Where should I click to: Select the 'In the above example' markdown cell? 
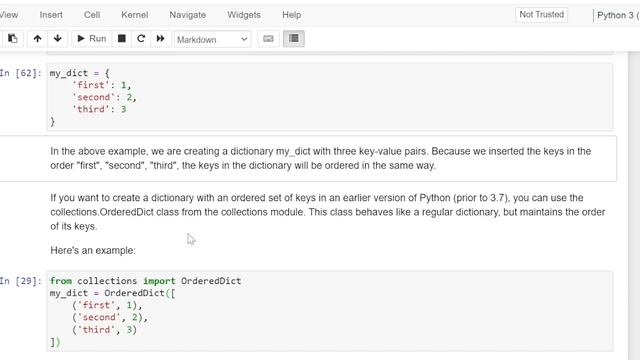tap(308, 158)
